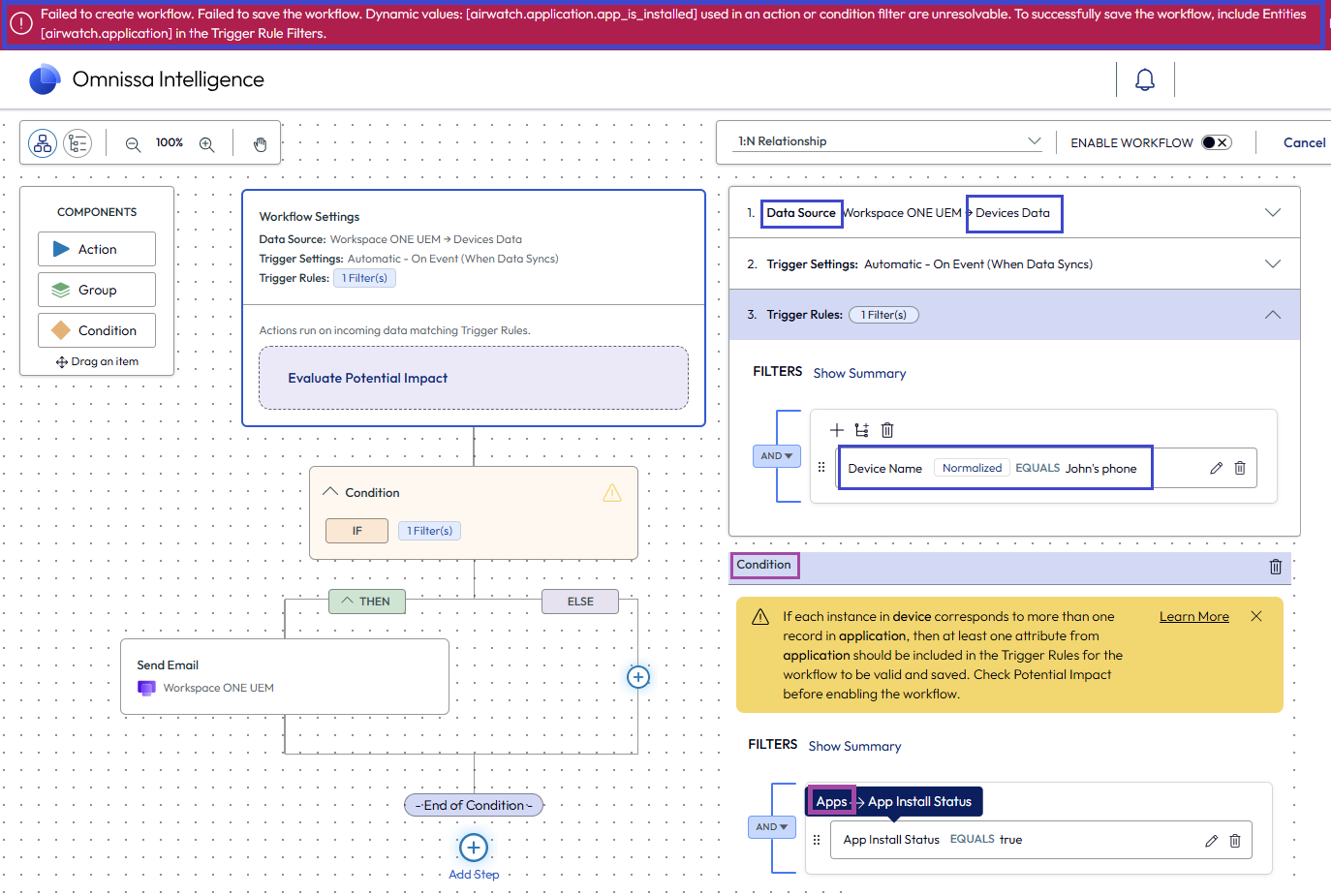Click the Workspace ONE UEM icon in Send Email
The width and height of the screenshot is (1331, 896).
[x=146, y=688]
